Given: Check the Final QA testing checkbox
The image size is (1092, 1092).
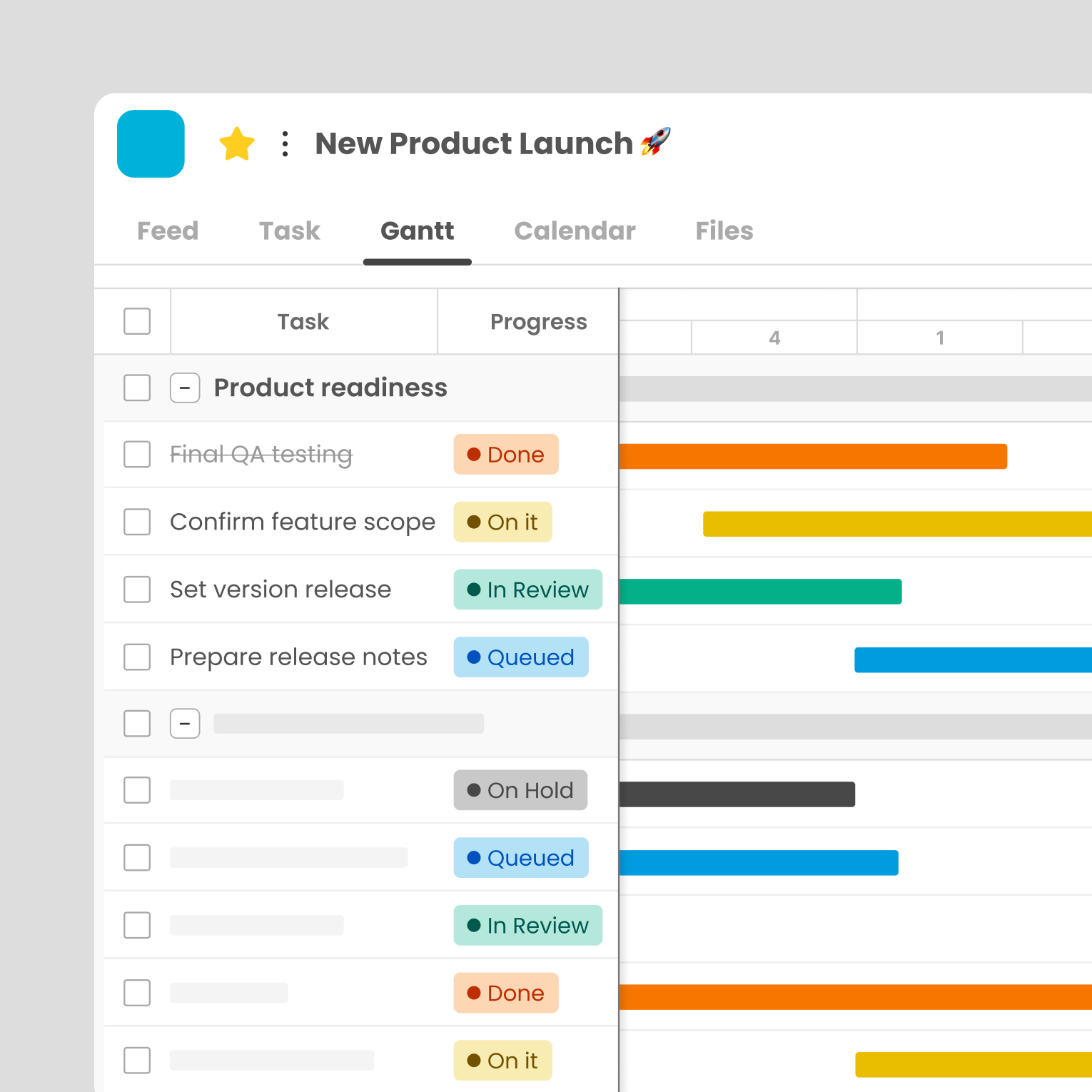Looking at the screenshot, I should click(x=137, y=454).
